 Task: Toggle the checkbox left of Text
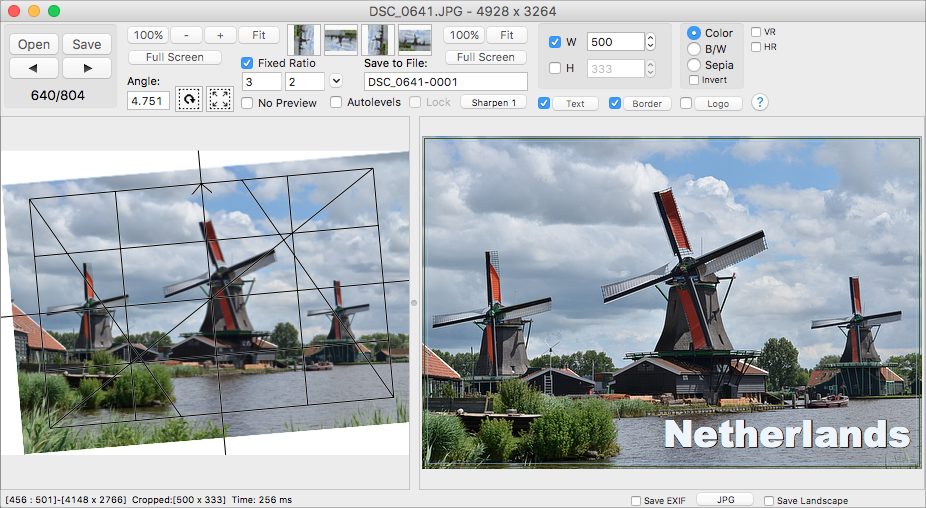(544, 103)
